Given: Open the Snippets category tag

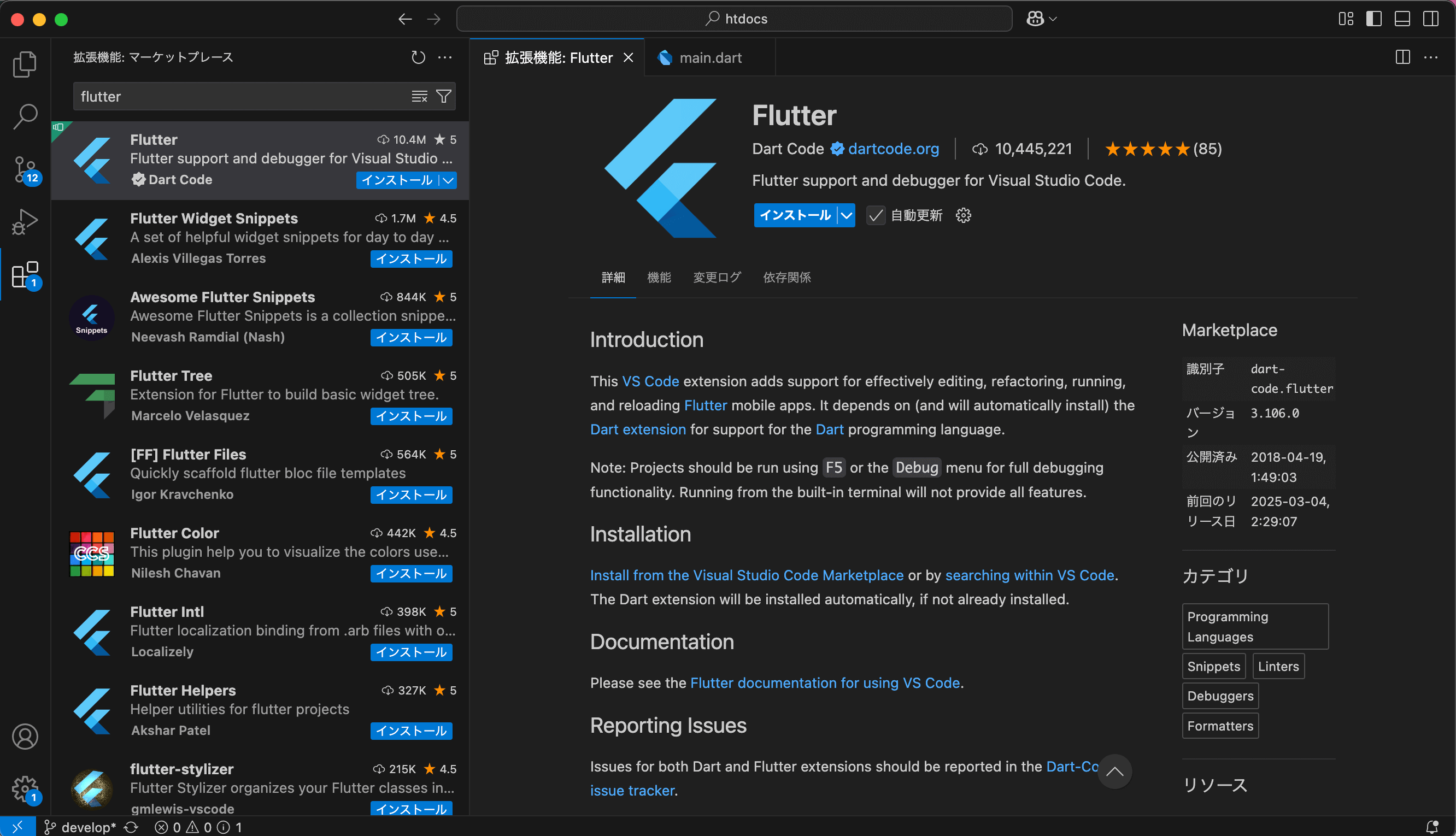Looking at the screenshot, I should click(x=1214, y=666).
